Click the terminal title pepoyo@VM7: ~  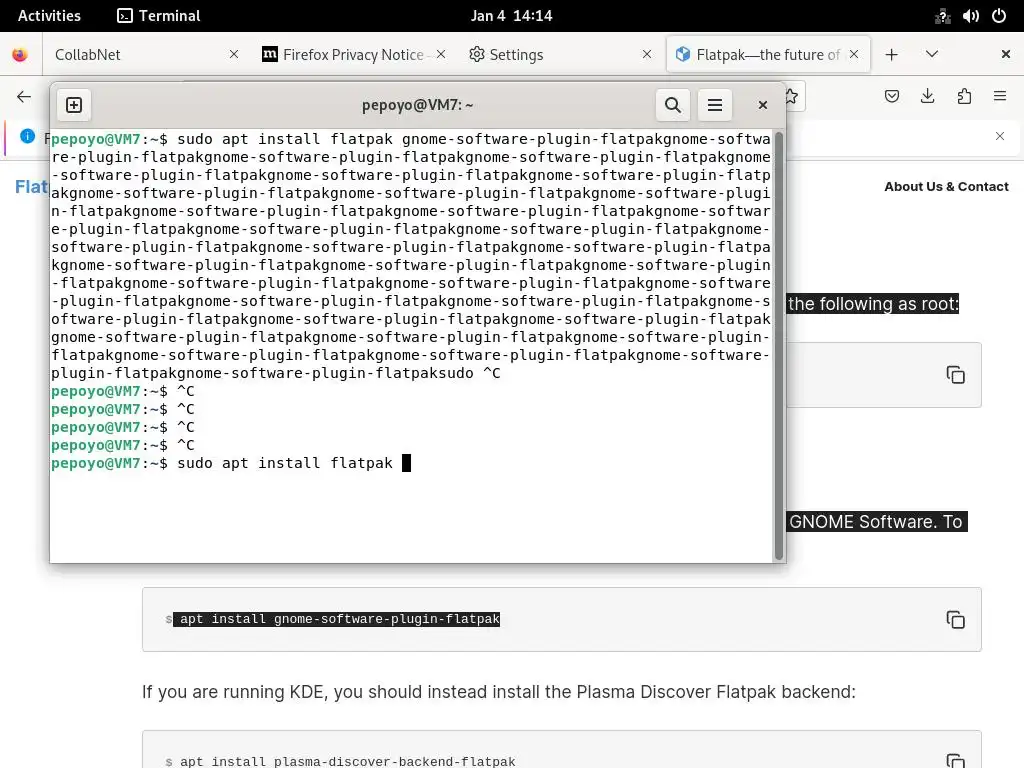417,105
